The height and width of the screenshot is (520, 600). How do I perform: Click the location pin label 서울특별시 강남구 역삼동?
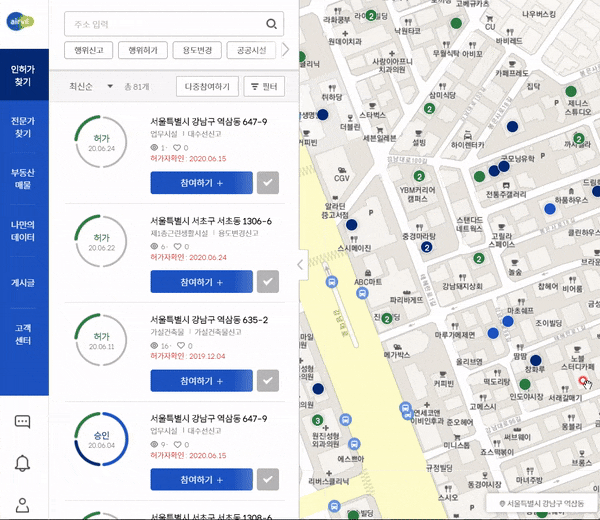(x=542, y=503)
